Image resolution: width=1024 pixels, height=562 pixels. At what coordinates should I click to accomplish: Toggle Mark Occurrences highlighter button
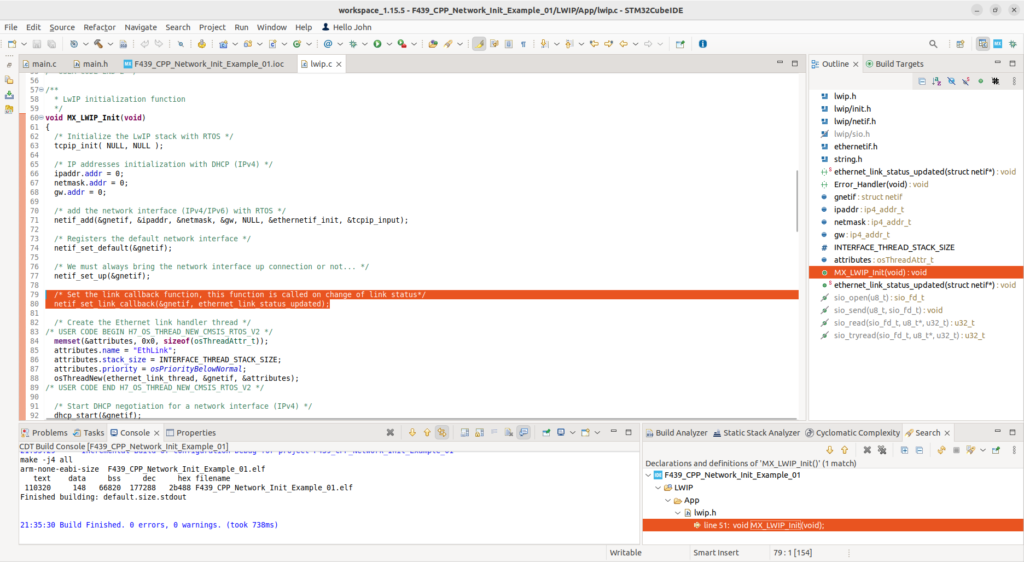pyautogui.click(x=479, y=44)
